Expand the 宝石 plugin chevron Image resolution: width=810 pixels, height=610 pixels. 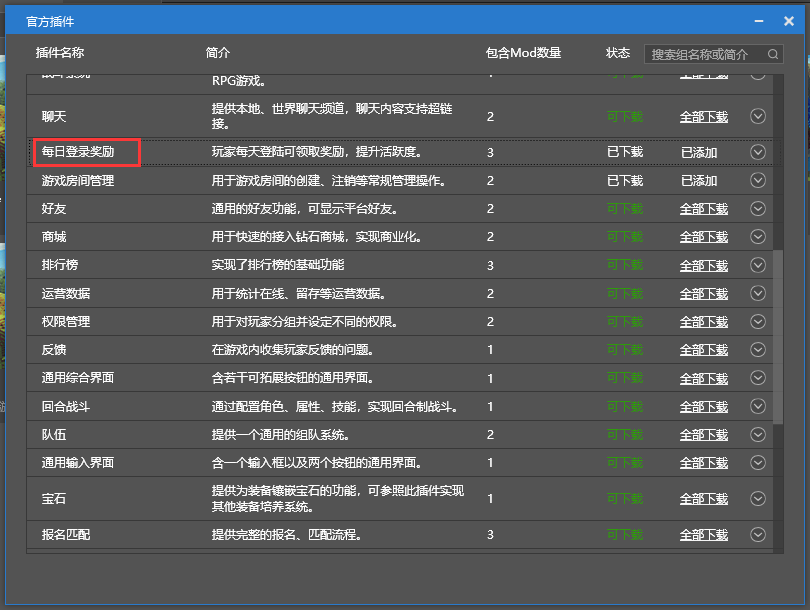point(757,499)
